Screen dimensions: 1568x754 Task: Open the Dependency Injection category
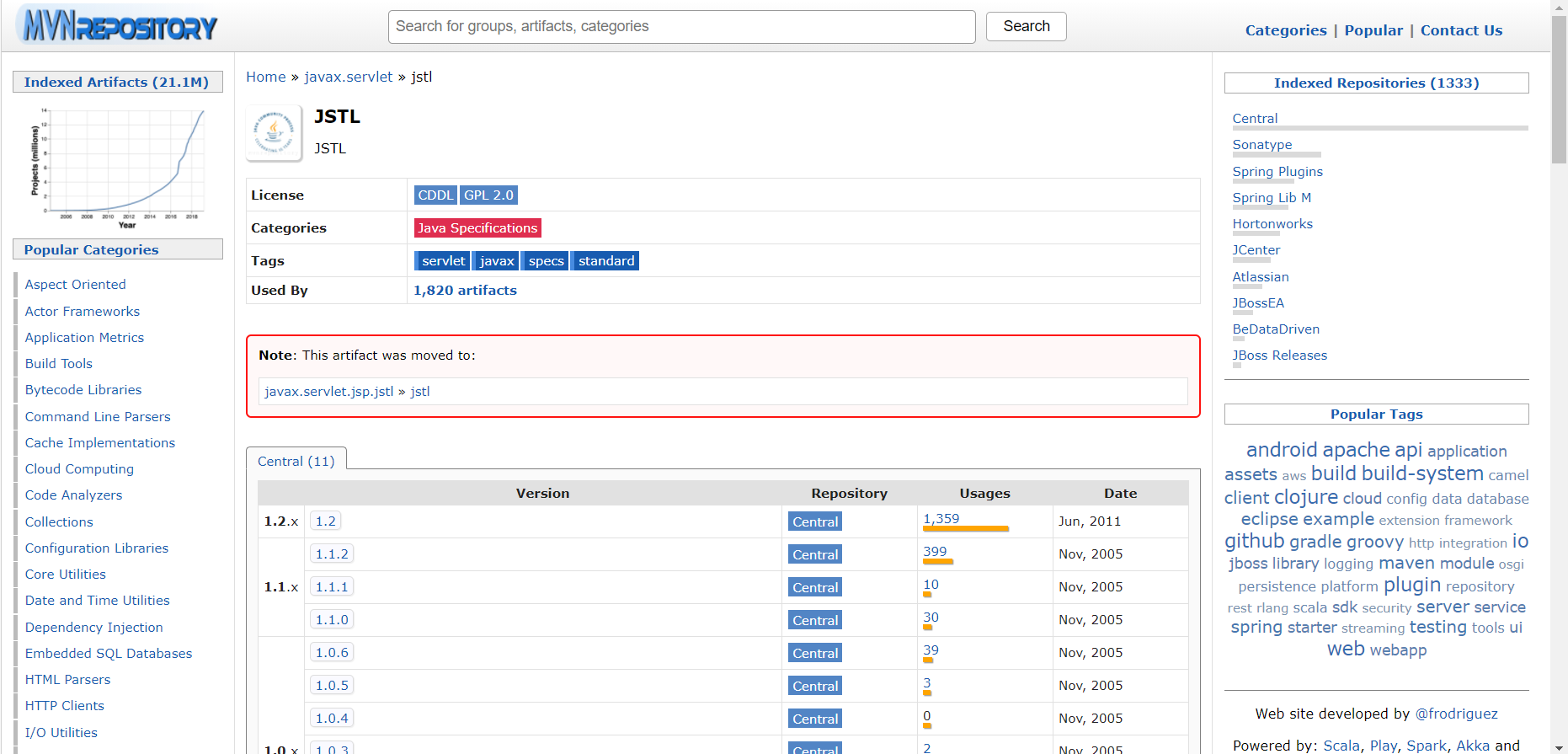(94, 627)
